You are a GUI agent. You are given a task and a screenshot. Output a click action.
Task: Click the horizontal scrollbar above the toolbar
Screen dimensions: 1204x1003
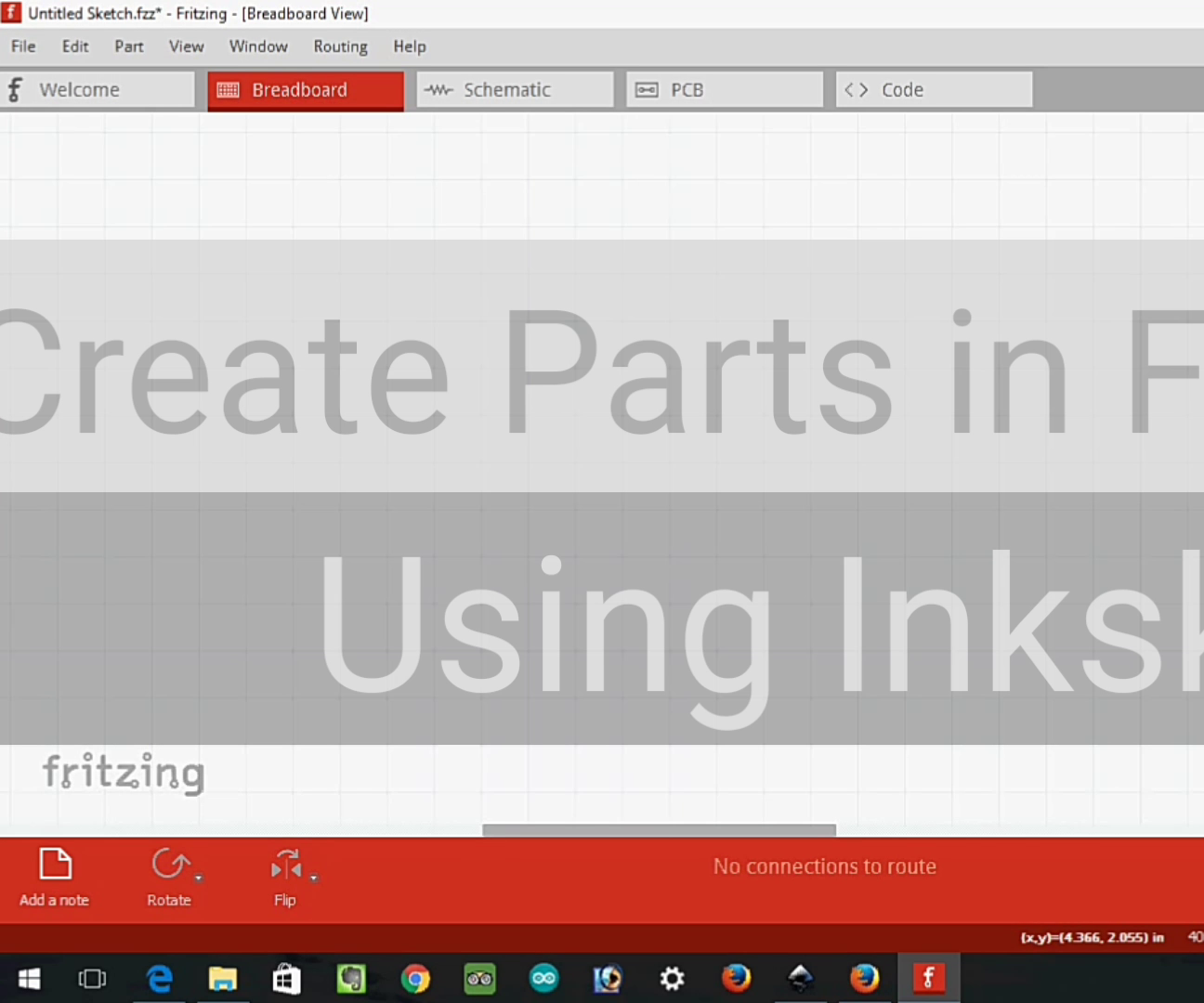pyautogui.click(x=659, y=829)
